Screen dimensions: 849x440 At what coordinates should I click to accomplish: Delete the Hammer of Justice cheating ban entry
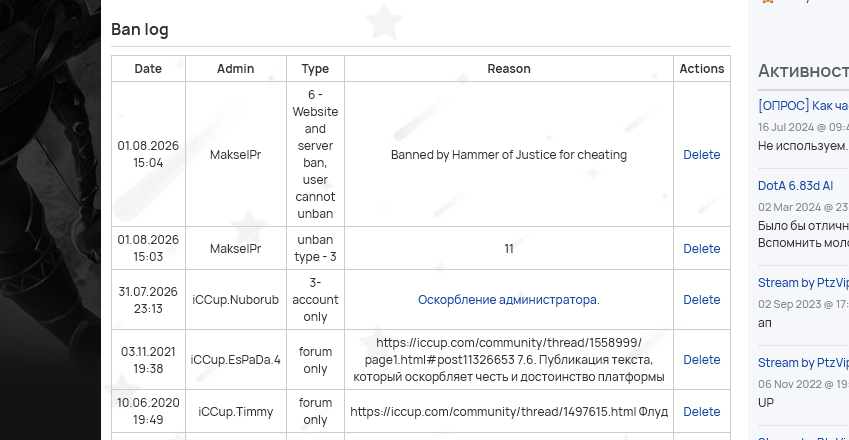[x=701, y=155]
